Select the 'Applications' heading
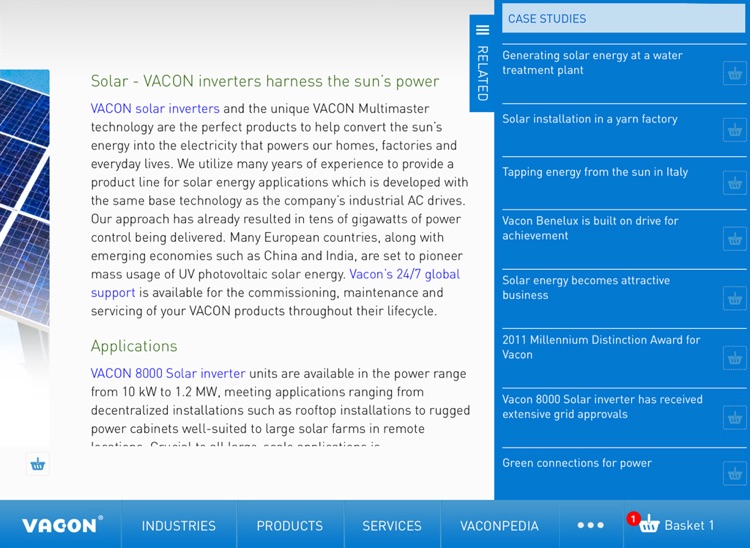750x548 pixels. click(x=134, y=346)
